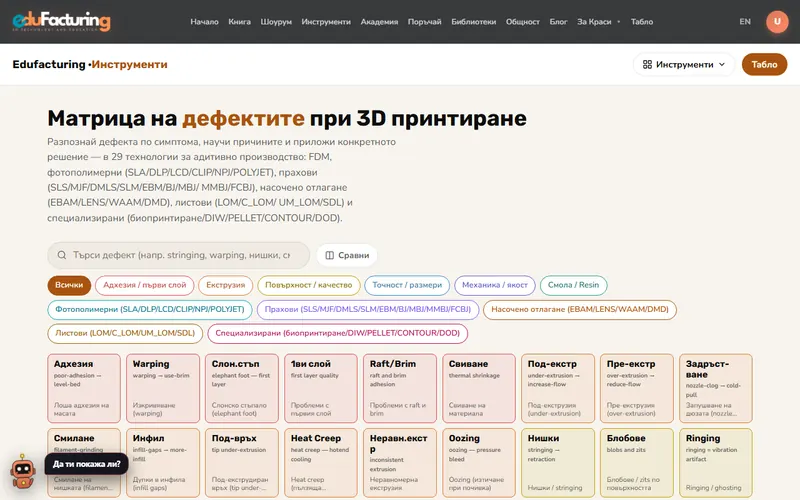Click the Сравни compare button

point(347,255)
